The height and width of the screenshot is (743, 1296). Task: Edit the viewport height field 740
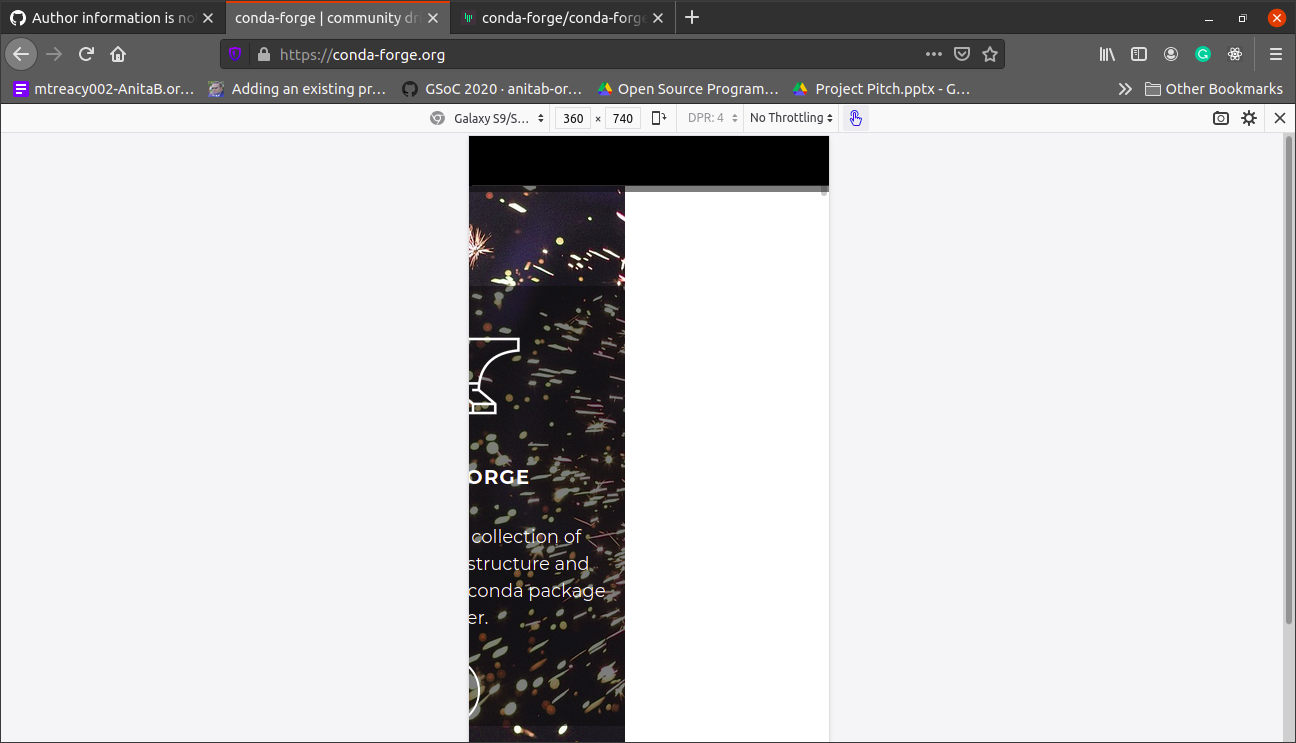(623, 118)
